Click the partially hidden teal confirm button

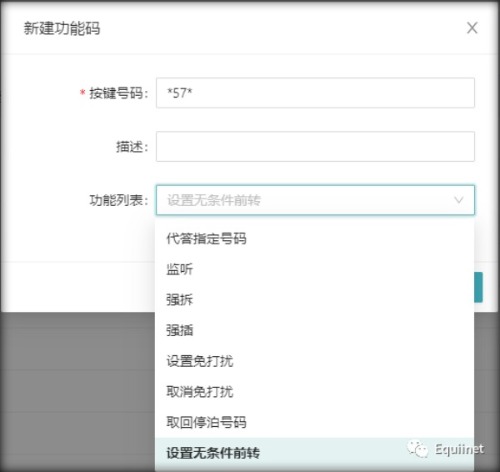[x=478, y=287]
